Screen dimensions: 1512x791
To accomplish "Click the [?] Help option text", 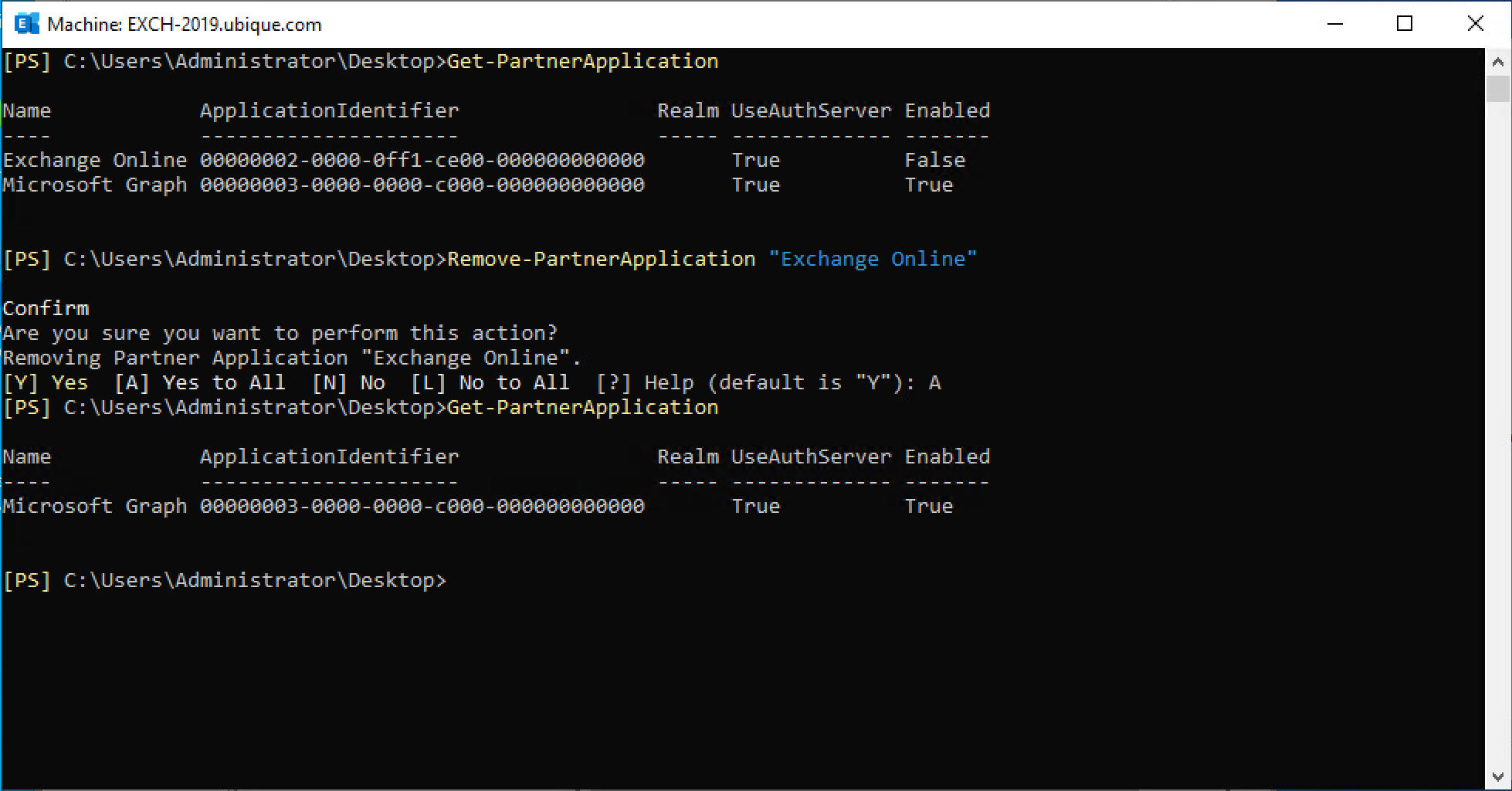I will point(645,383).
